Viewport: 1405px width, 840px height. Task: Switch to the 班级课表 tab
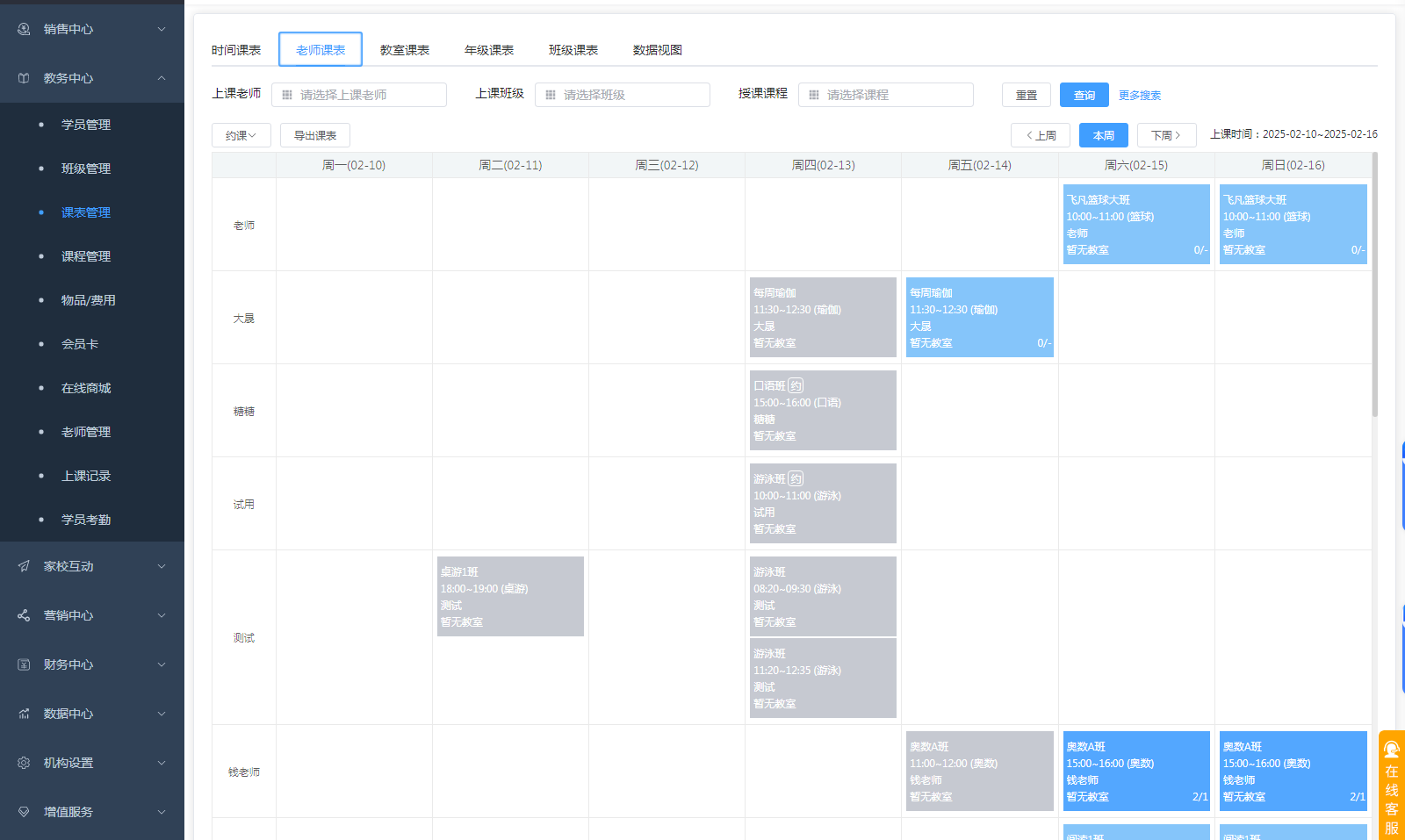[573, 50]
